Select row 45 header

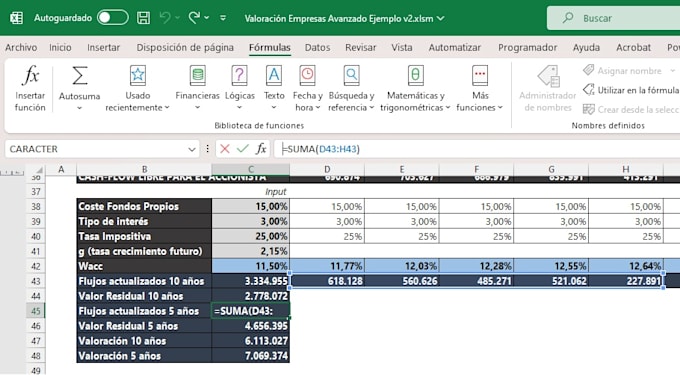pyautogui.click(x=36, y=311)
